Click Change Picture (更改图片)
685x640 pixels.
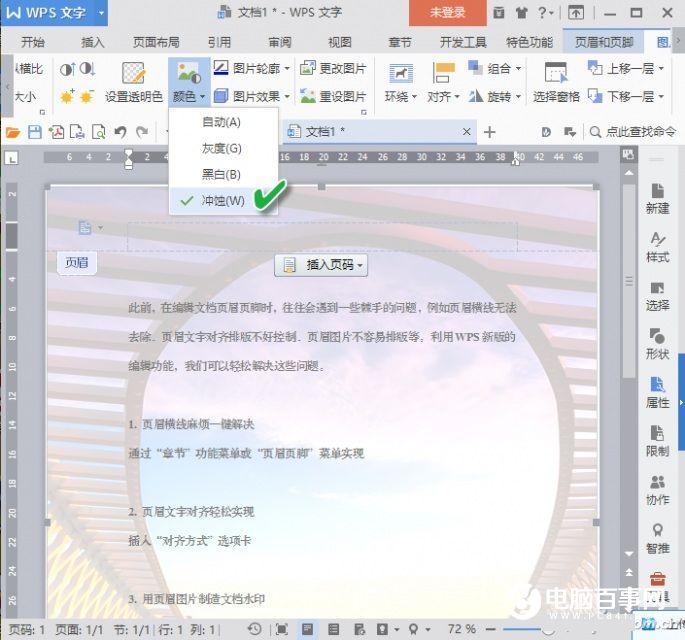click(x=333, y=68)
